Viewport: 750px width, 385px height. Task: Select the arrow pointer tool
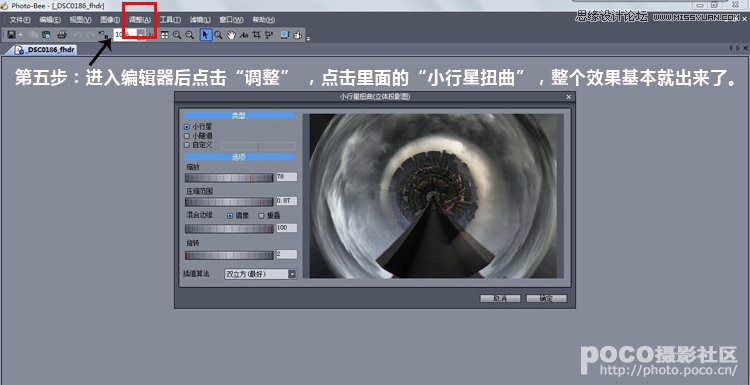click(x=206, y=34)
